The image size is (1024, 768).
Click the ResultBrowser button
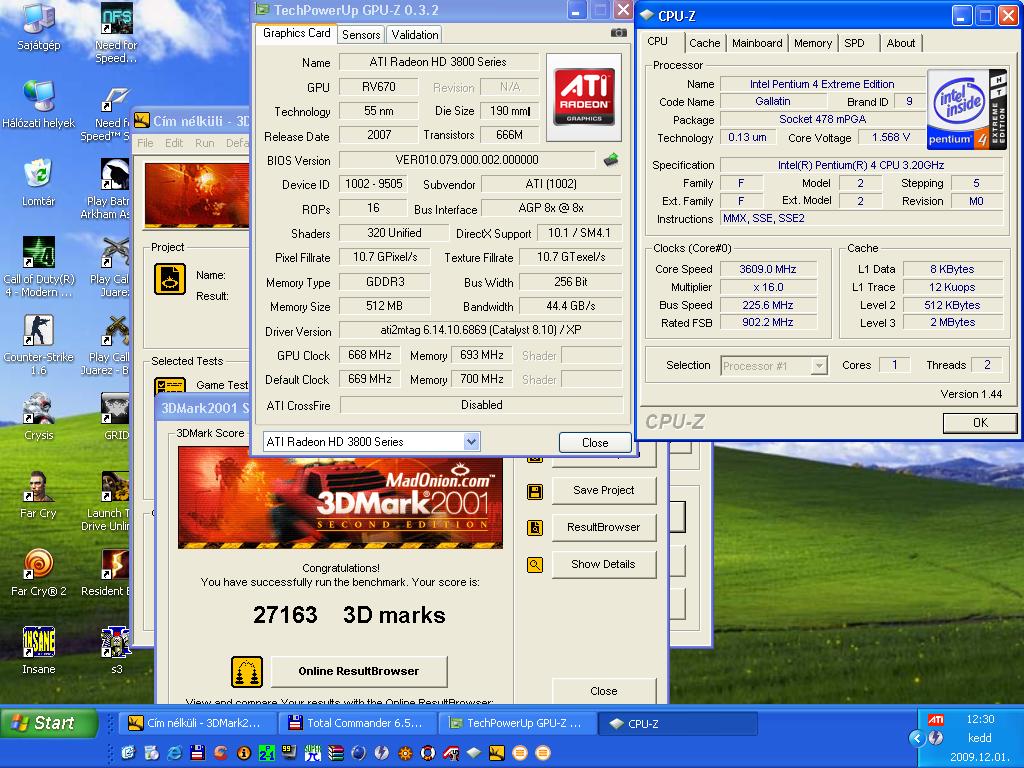(603, 528)
